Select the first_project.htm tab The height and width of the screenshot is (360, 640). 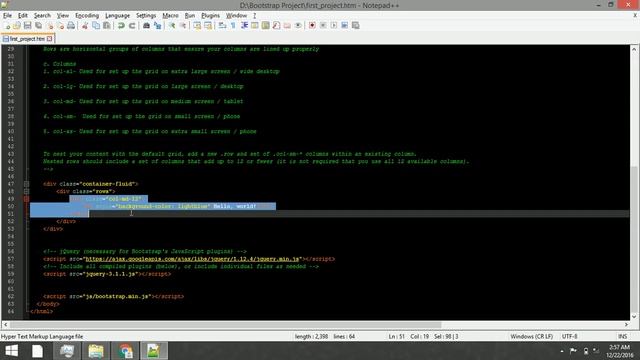[x=27, y=39]
